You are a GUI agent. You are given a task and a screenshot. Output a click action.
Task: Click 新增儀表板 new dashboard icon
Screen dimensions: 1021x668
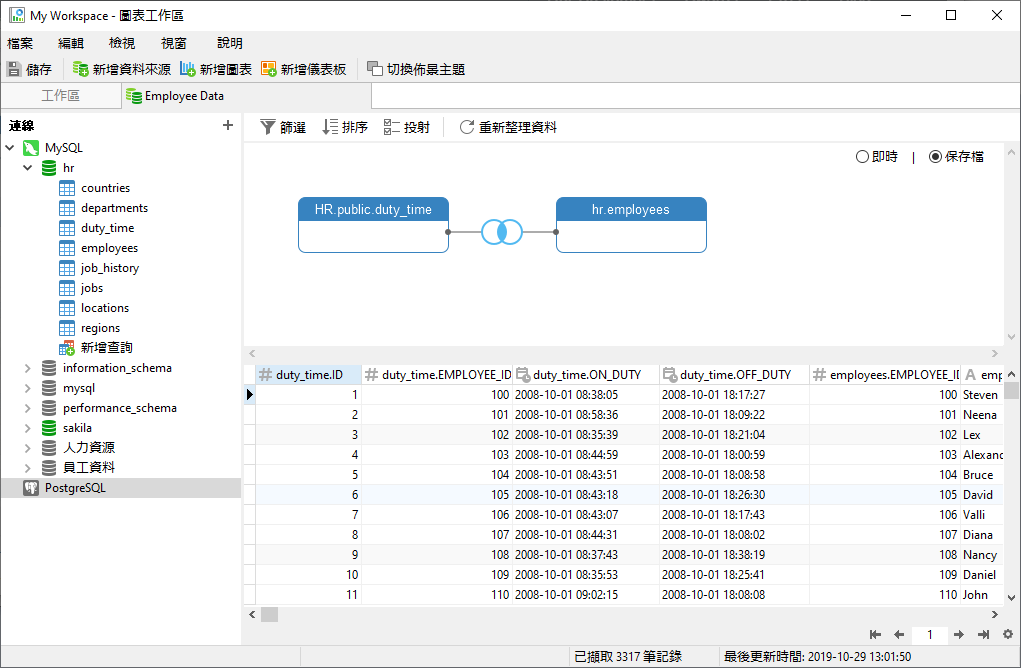point(268,69)
